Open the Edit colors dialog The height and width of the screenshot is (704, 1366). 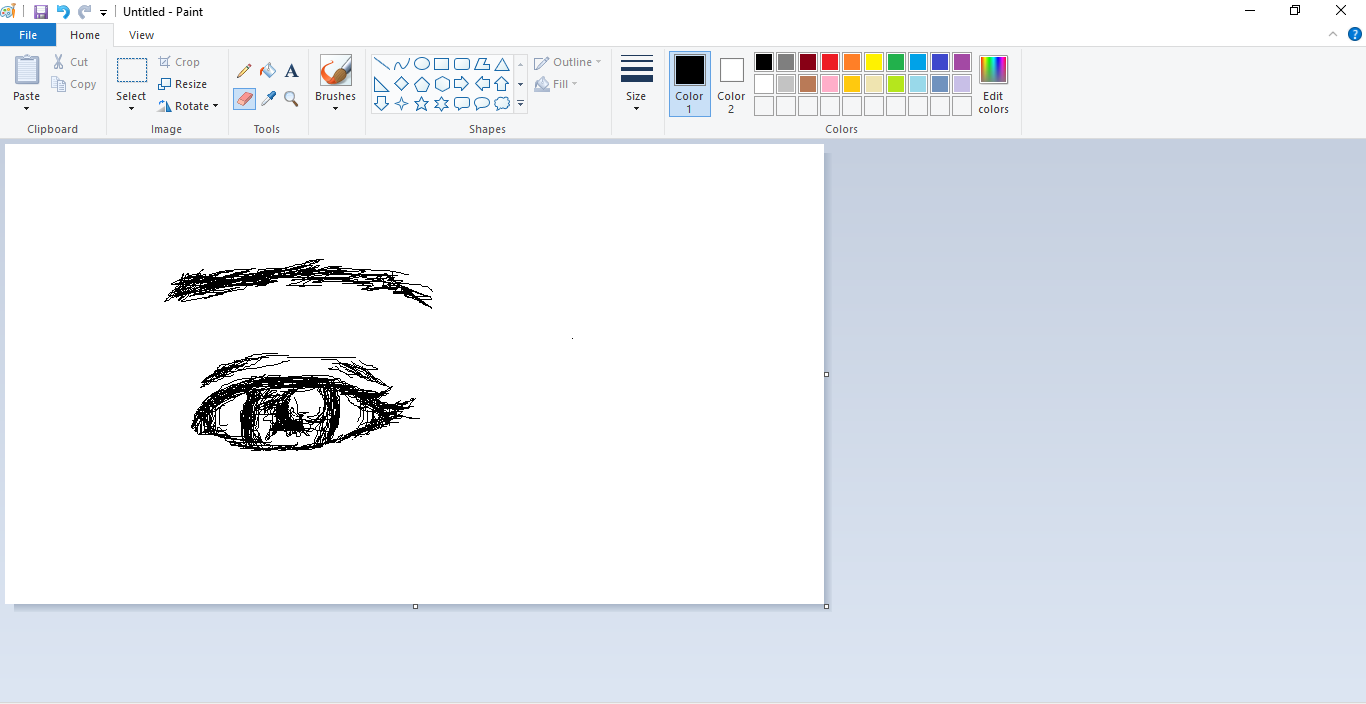tap(993, 84)
